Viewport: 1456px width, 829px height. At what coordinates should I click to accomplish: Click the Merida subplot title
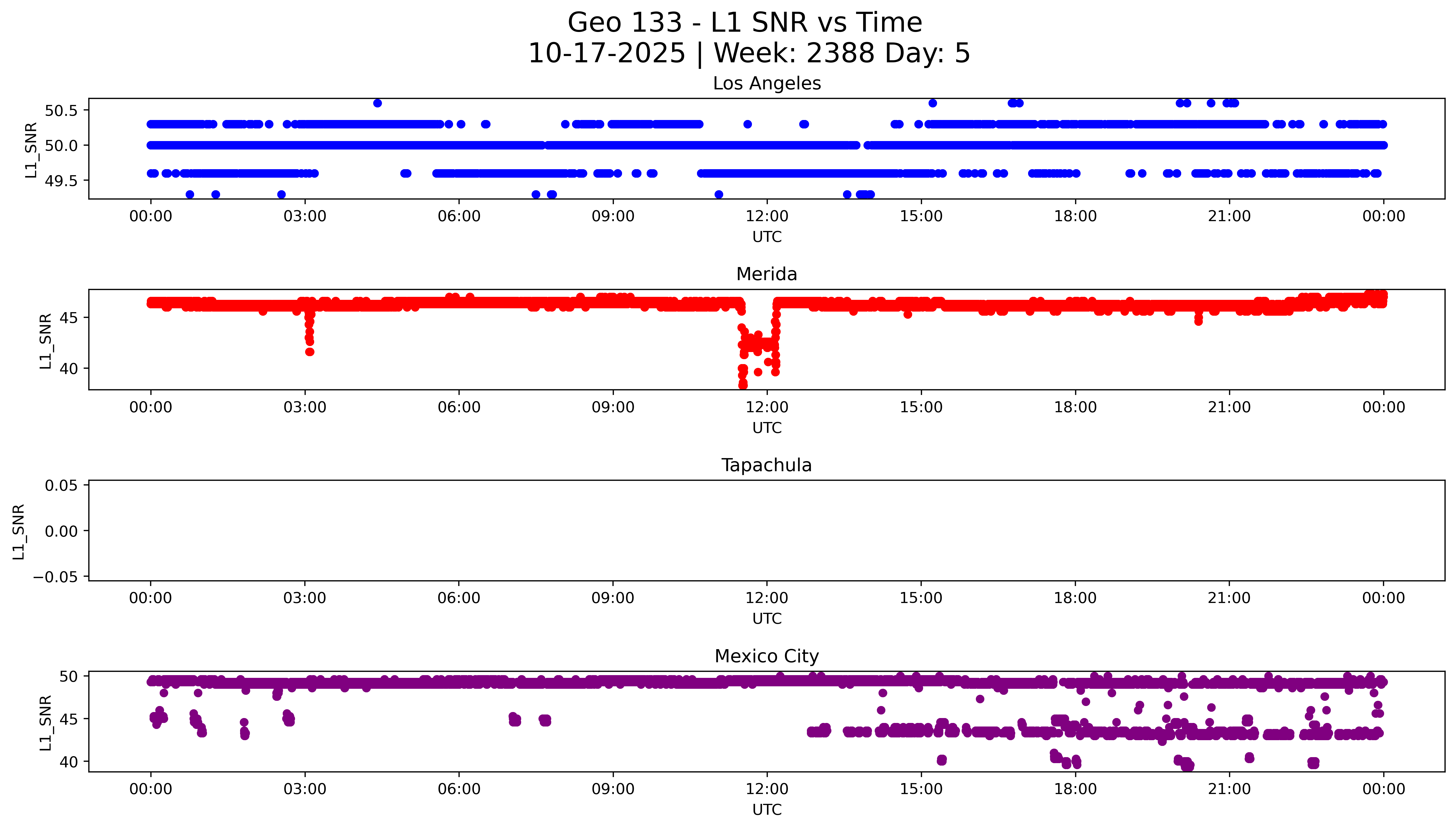pos(766,274)
